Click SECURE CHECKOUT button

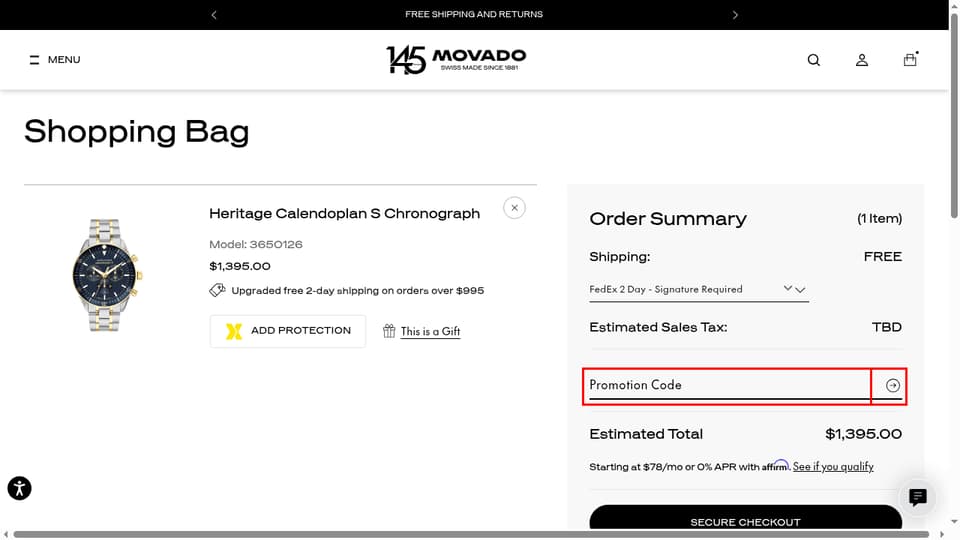tap(745, 519)
